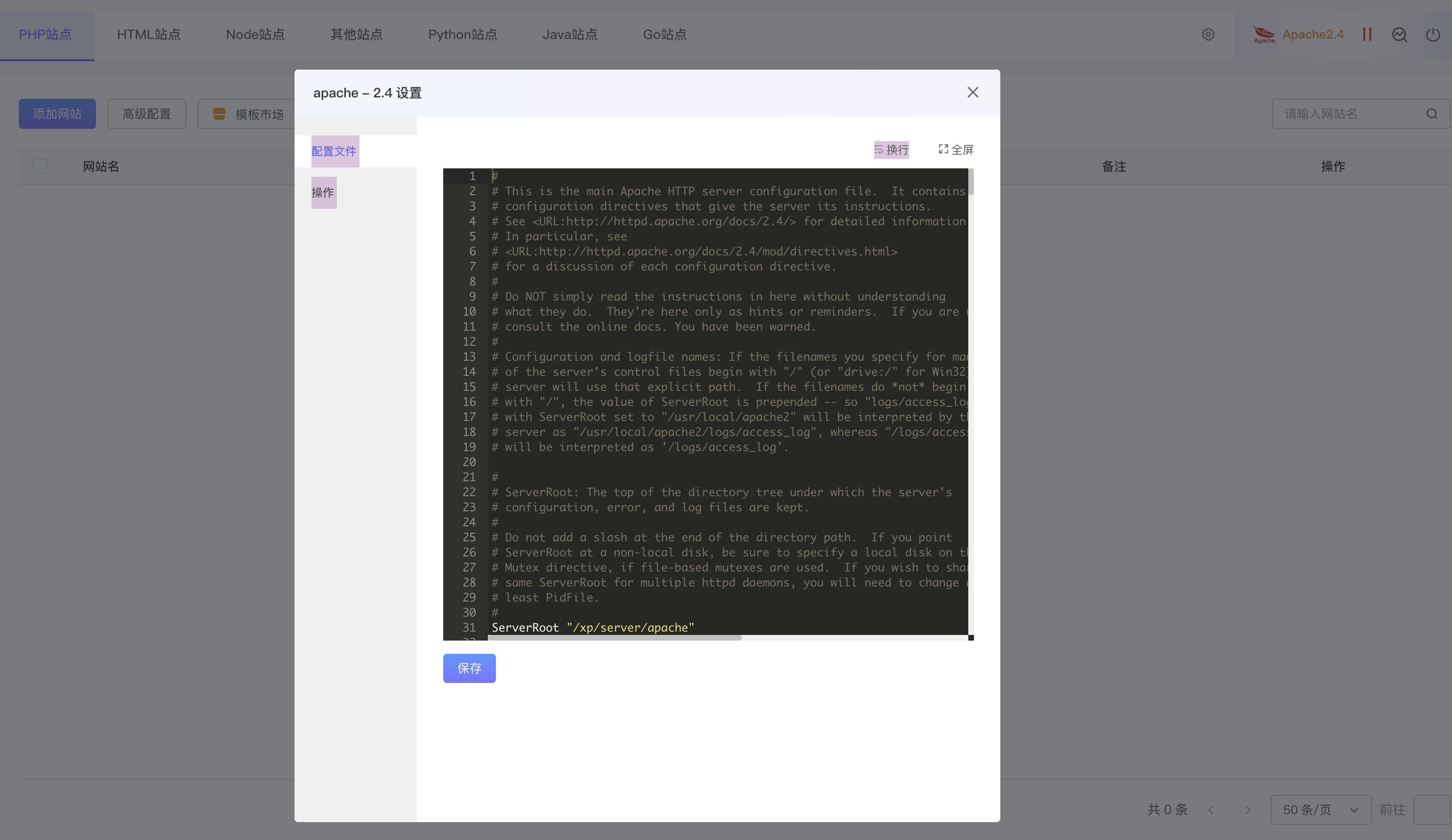The width and height of the screenshot is (1452, 840).
Task: Click the power restart icon
Action: (1432, 34)
